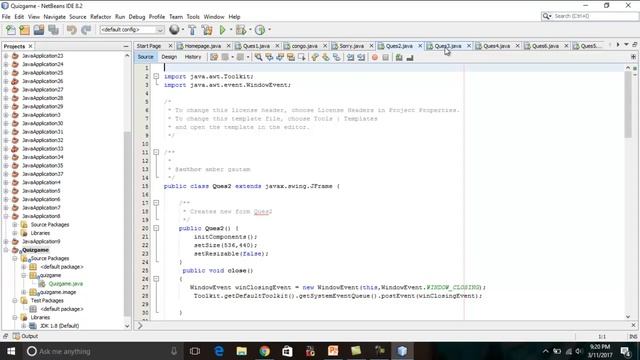Image resolution: width=640 pixels, height=360 pixels.
Task: Toggle Highlight Search in editor toolbar
Action: (291, 58)
